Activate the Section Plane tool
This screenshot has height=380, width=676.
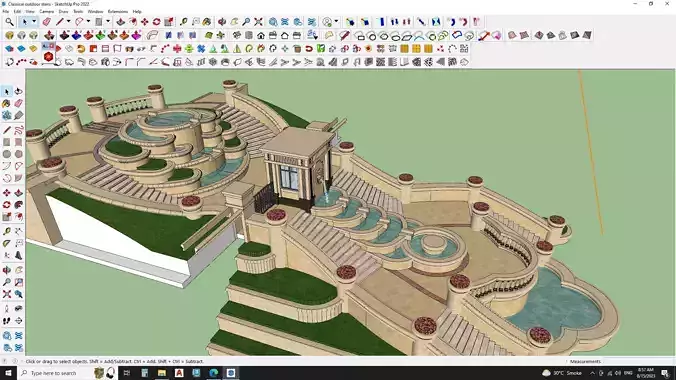18,320
